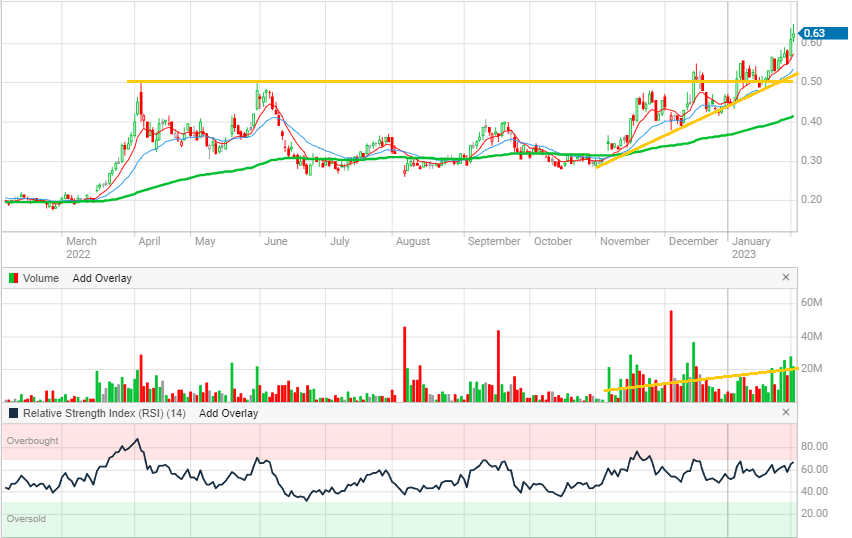This screenshot has height=538, width=852.
Task: Click Add Overlay next to RSI (14)
Action: 228,413
